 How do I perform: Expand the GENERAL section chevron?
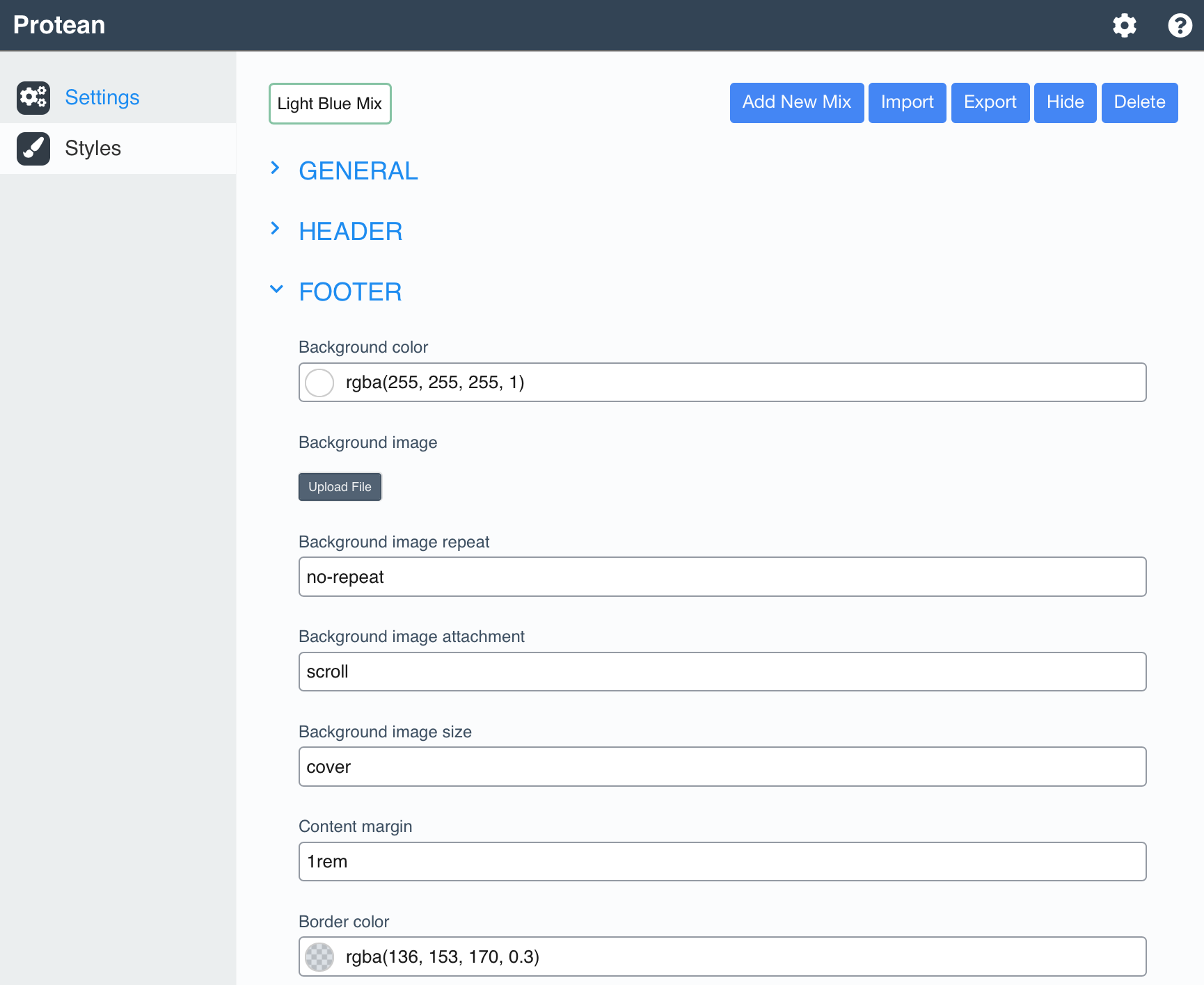coord(276,168)
